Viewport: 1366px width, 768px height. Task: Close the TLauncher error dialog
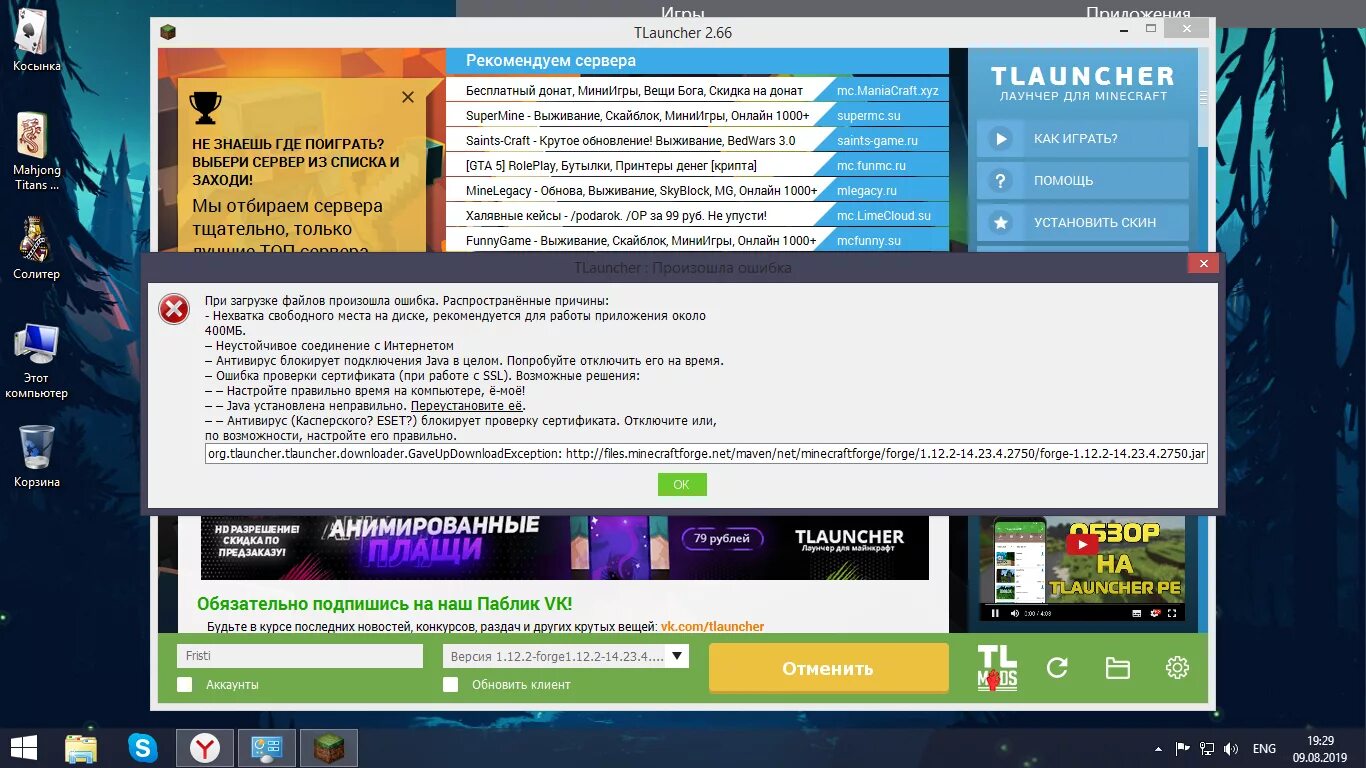1203,264
